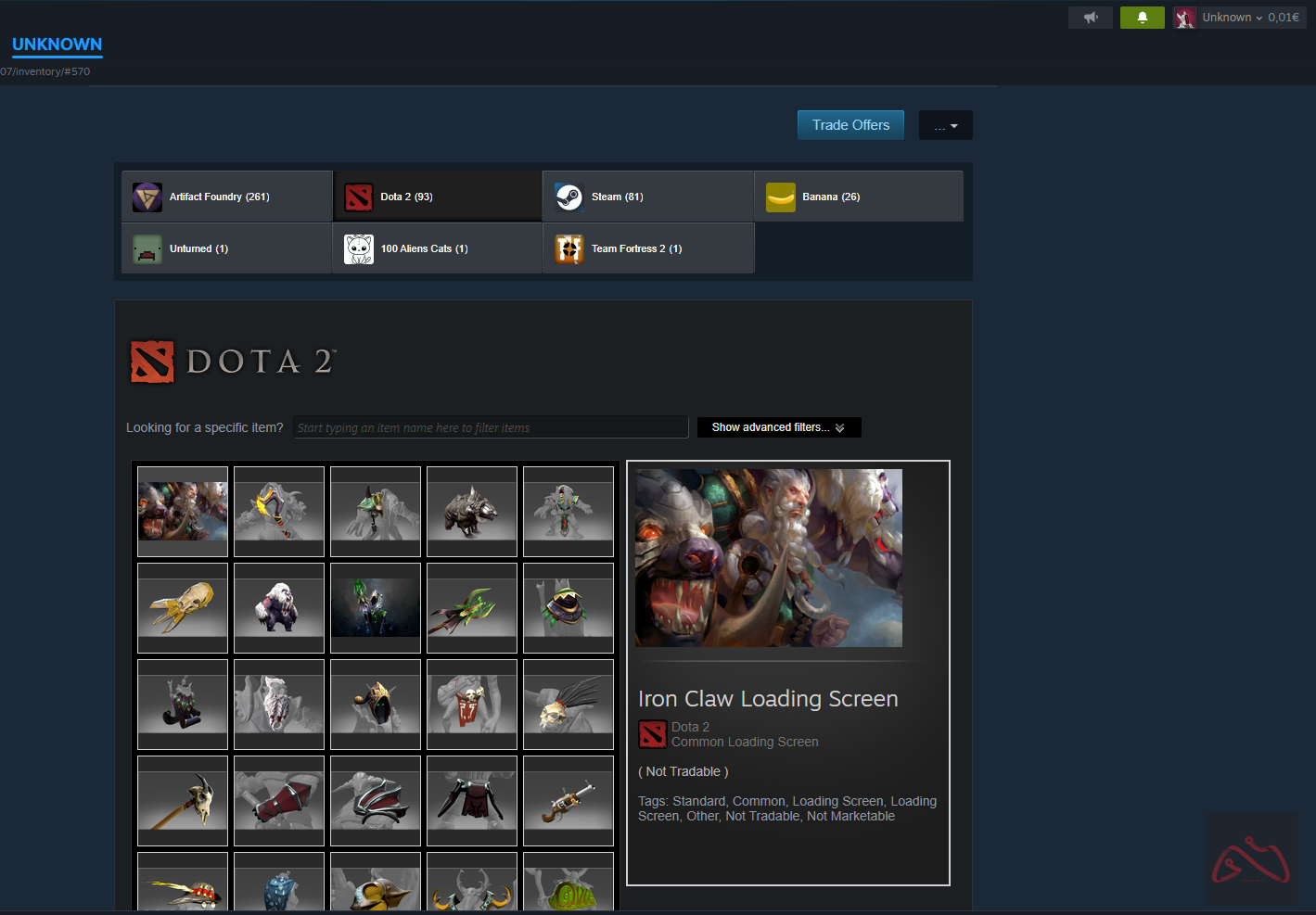This screenshot has width=1316, height=915.
Task: Click the large Dota 2 logo header
Action: (233, 362)
